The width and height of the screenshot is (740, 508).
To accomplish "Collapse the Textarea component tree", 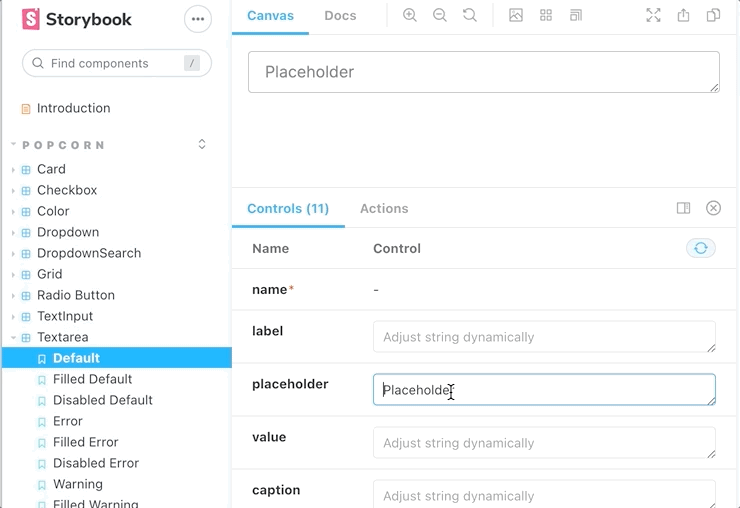I will click(62, 337).
